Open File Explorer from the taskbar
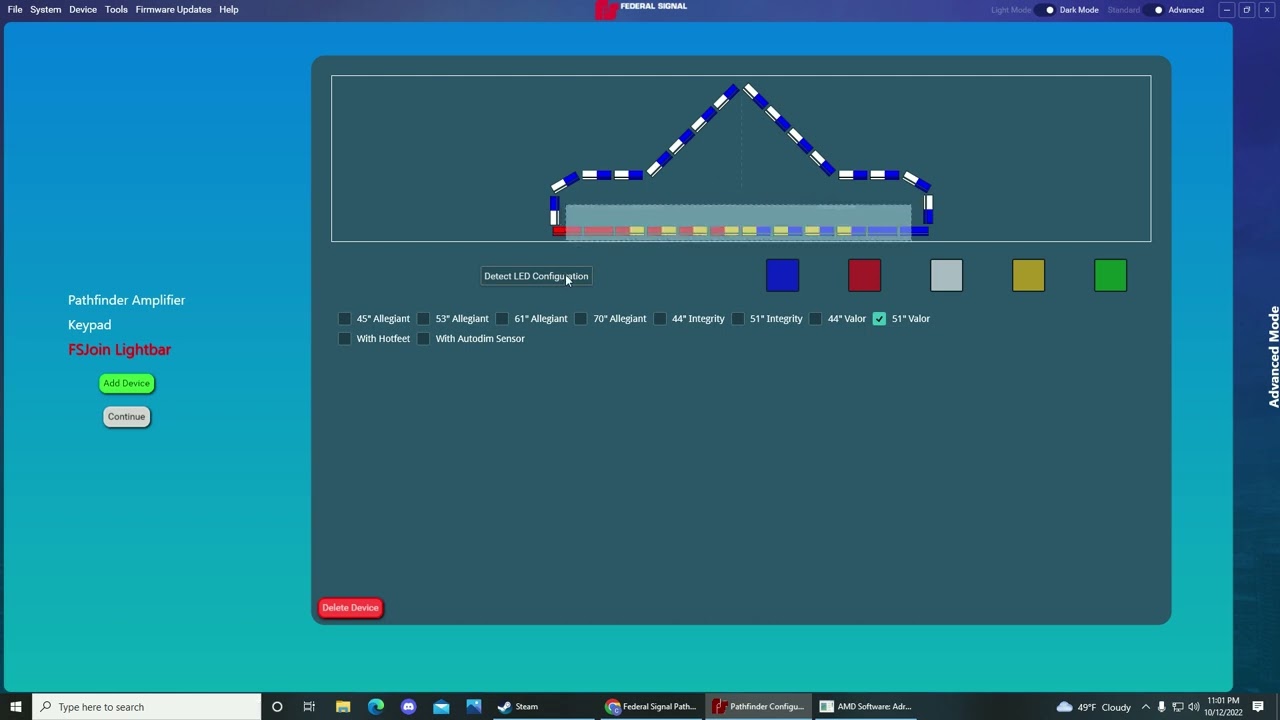The height and width of the screenshot is (720, 1280). [x=342, y=707]
